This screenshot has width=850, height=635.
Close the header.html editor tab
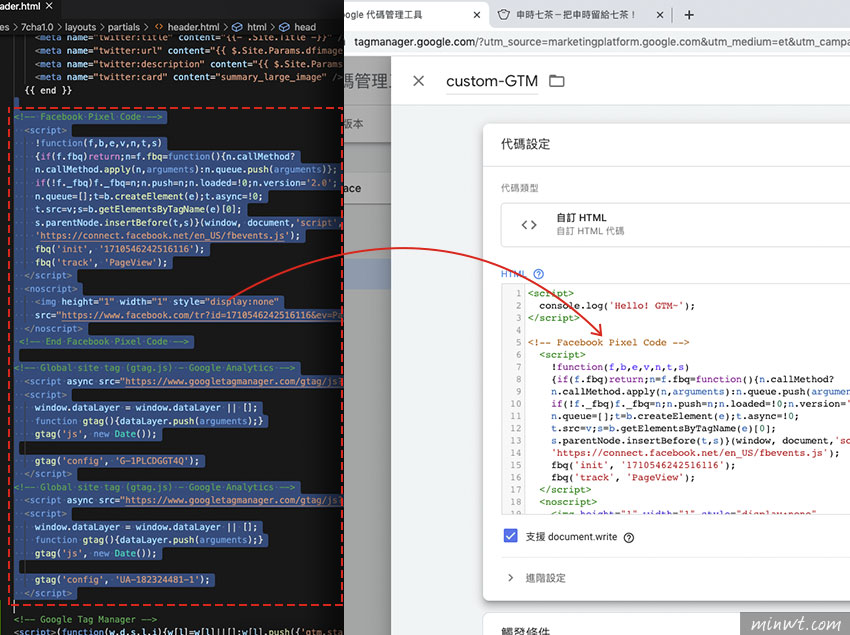(49, 6)
